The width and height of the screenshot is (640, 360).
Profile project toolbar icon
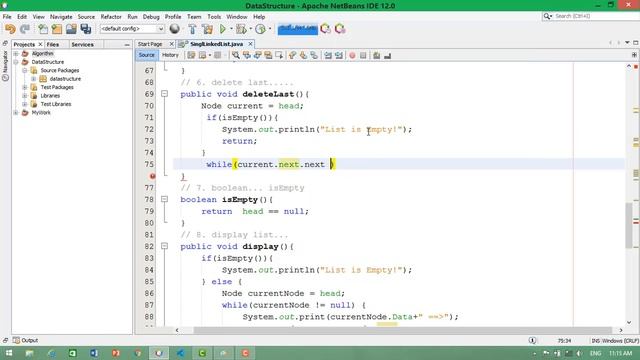click(260, 29)
